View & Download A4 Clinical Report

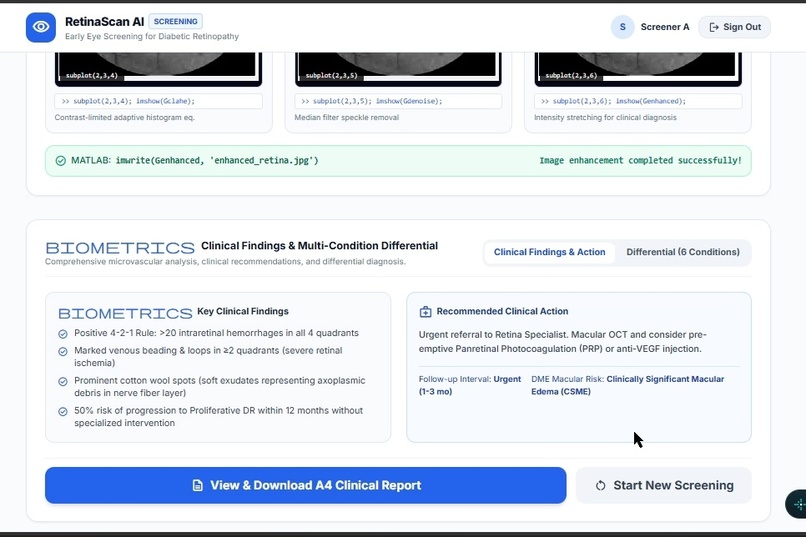click(305, 485)
